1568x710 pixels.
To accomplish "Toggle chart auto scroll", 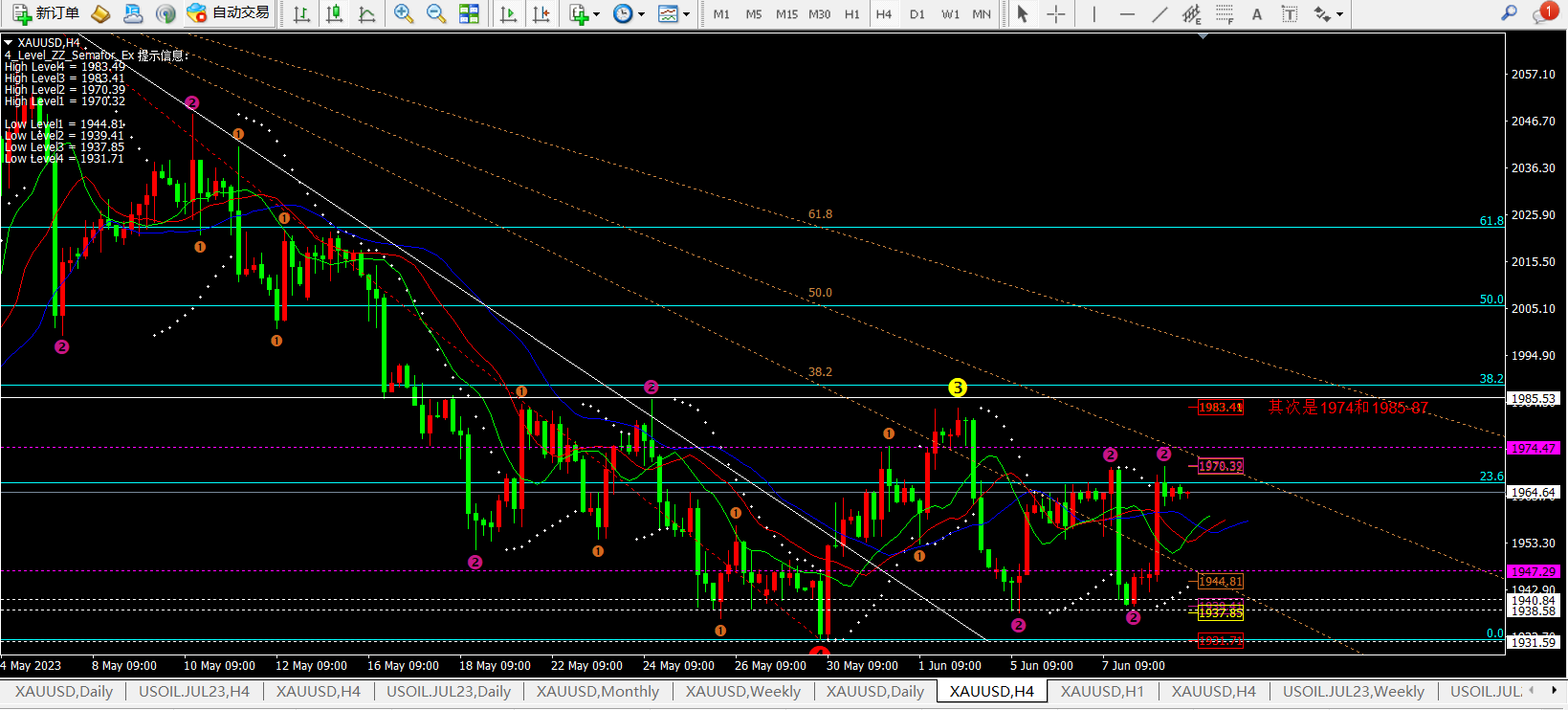I will 509,13.
